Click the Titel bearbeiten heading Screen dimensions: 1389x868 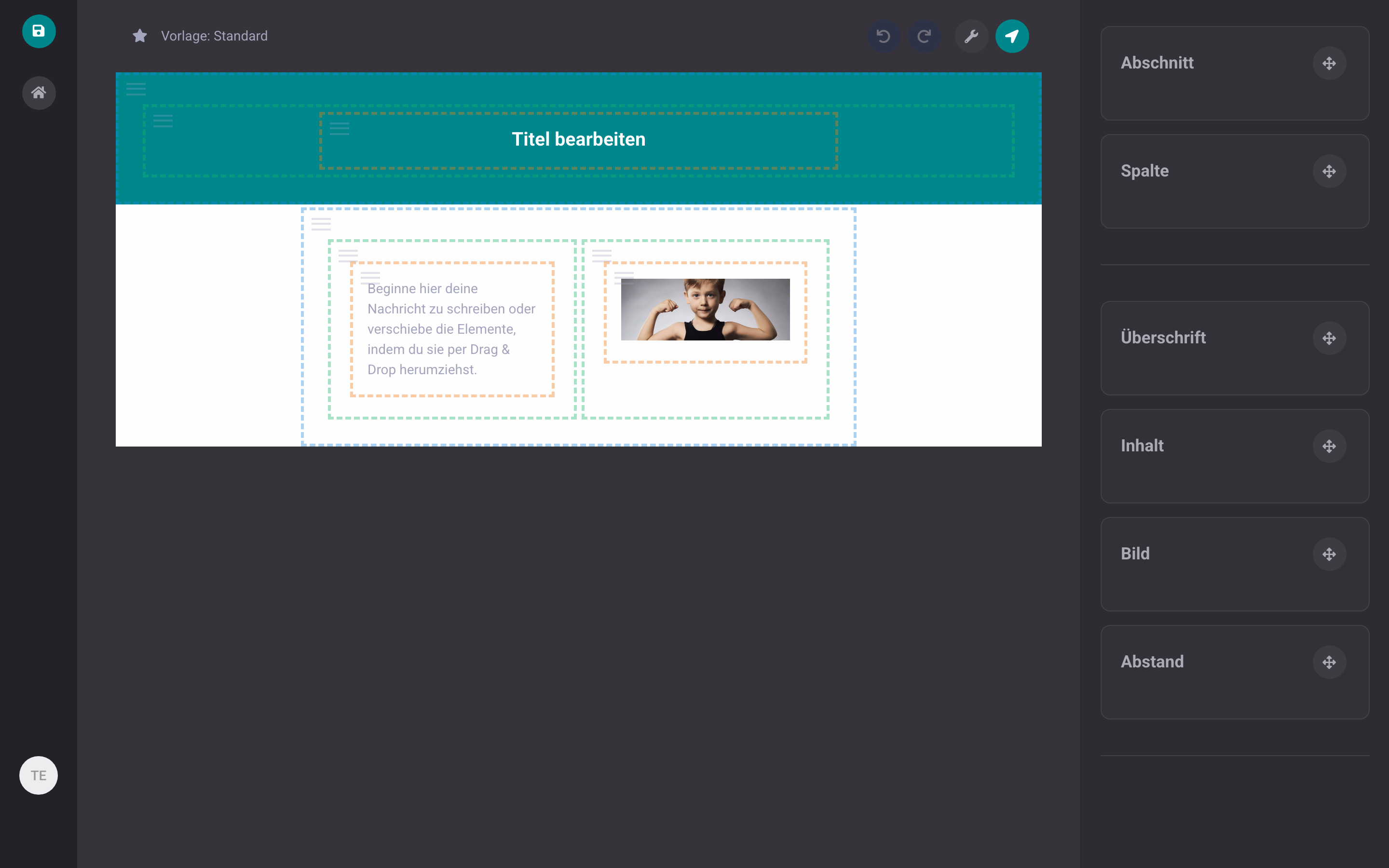tap(579, 139)
